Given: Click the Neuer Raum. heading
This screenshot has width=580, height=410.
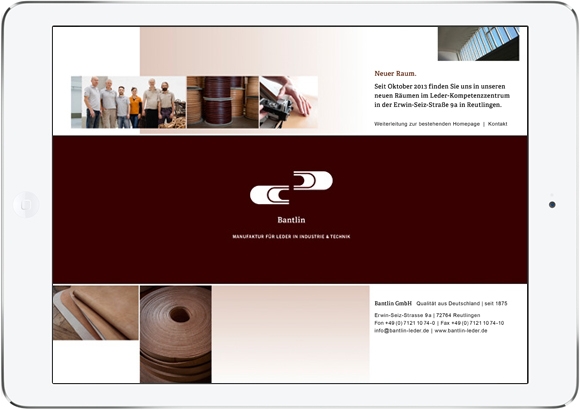Looking at the screenshot, I should click(x=395, y=74).
